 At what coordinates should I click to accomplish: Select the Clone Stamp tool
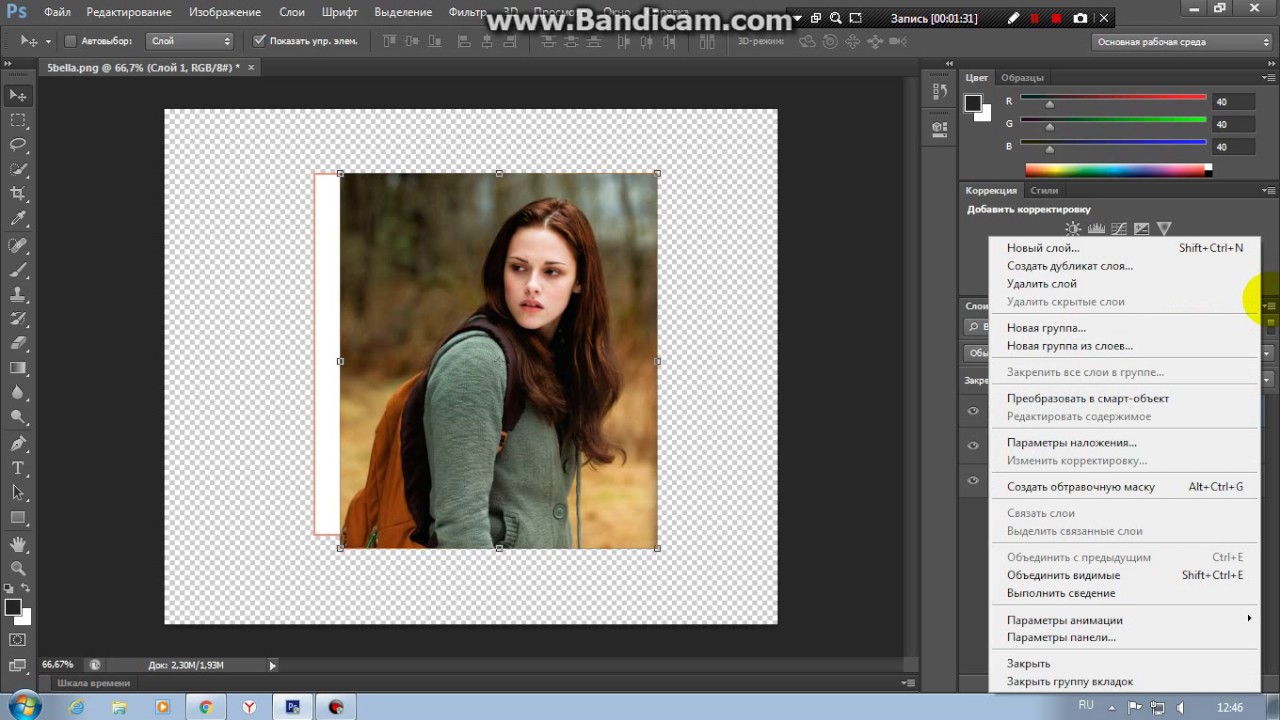click(x=18, y=295)
